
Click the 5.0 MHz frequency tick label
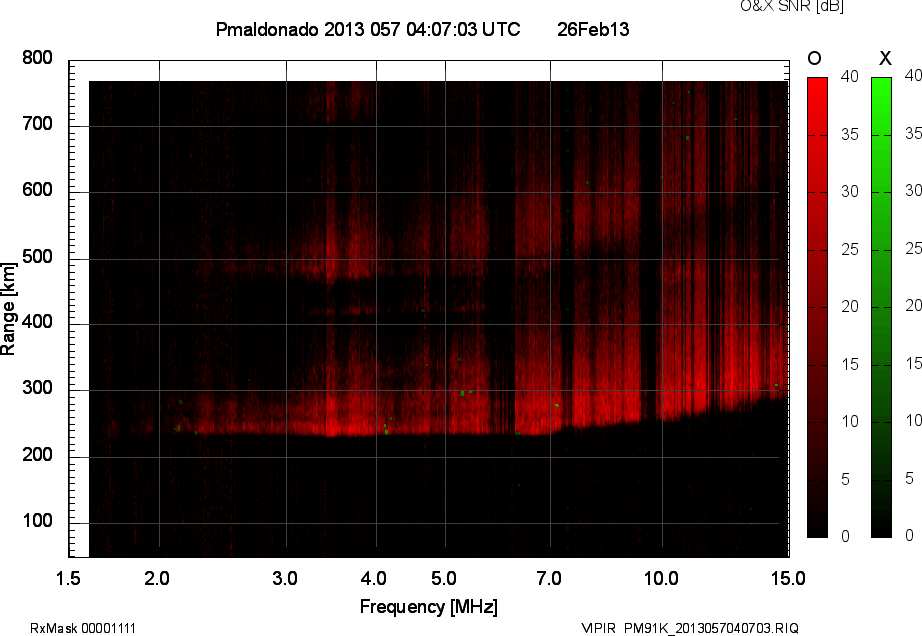point(444,578)
